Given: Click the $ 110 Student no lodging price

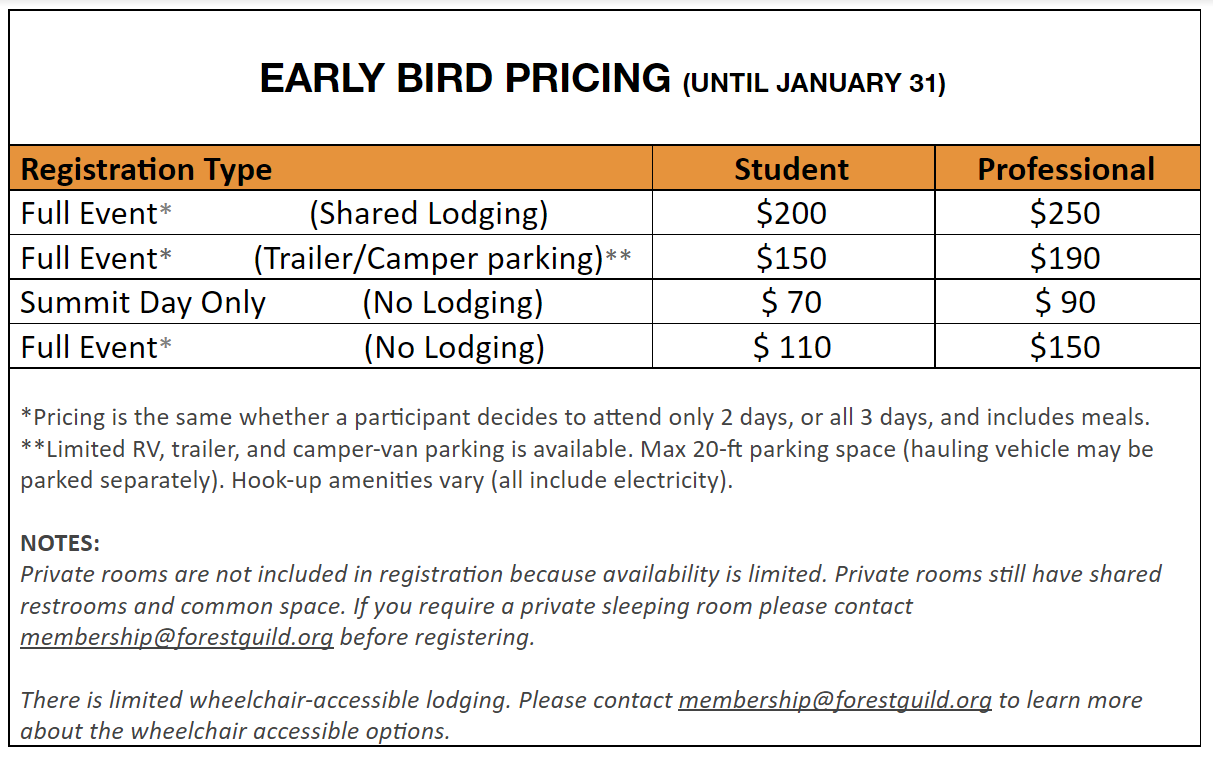Looking at the screenshot, I should tap(791, 347).
